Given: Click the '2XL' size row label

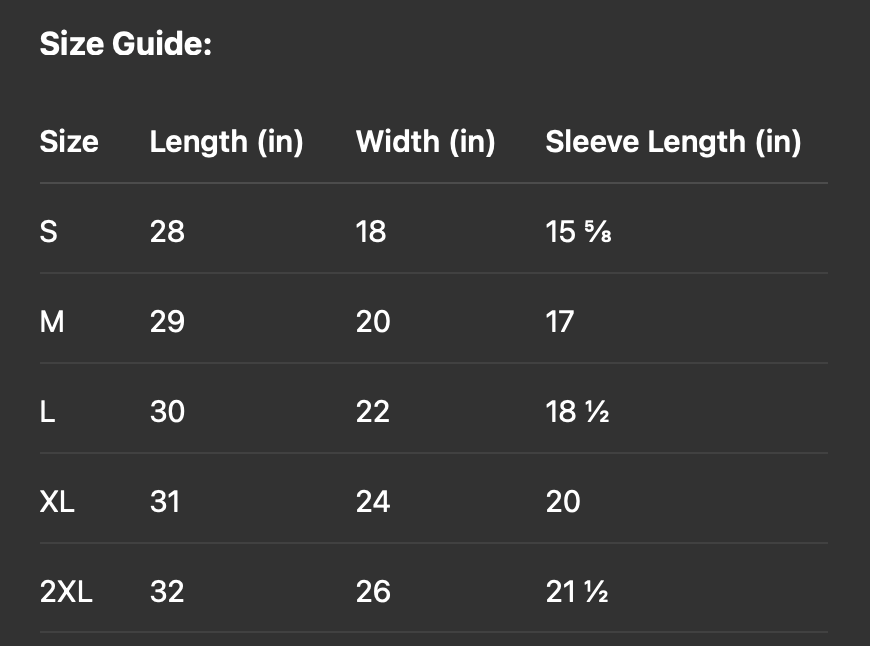Looking at the screenshot, I should (x=66, y=591).
